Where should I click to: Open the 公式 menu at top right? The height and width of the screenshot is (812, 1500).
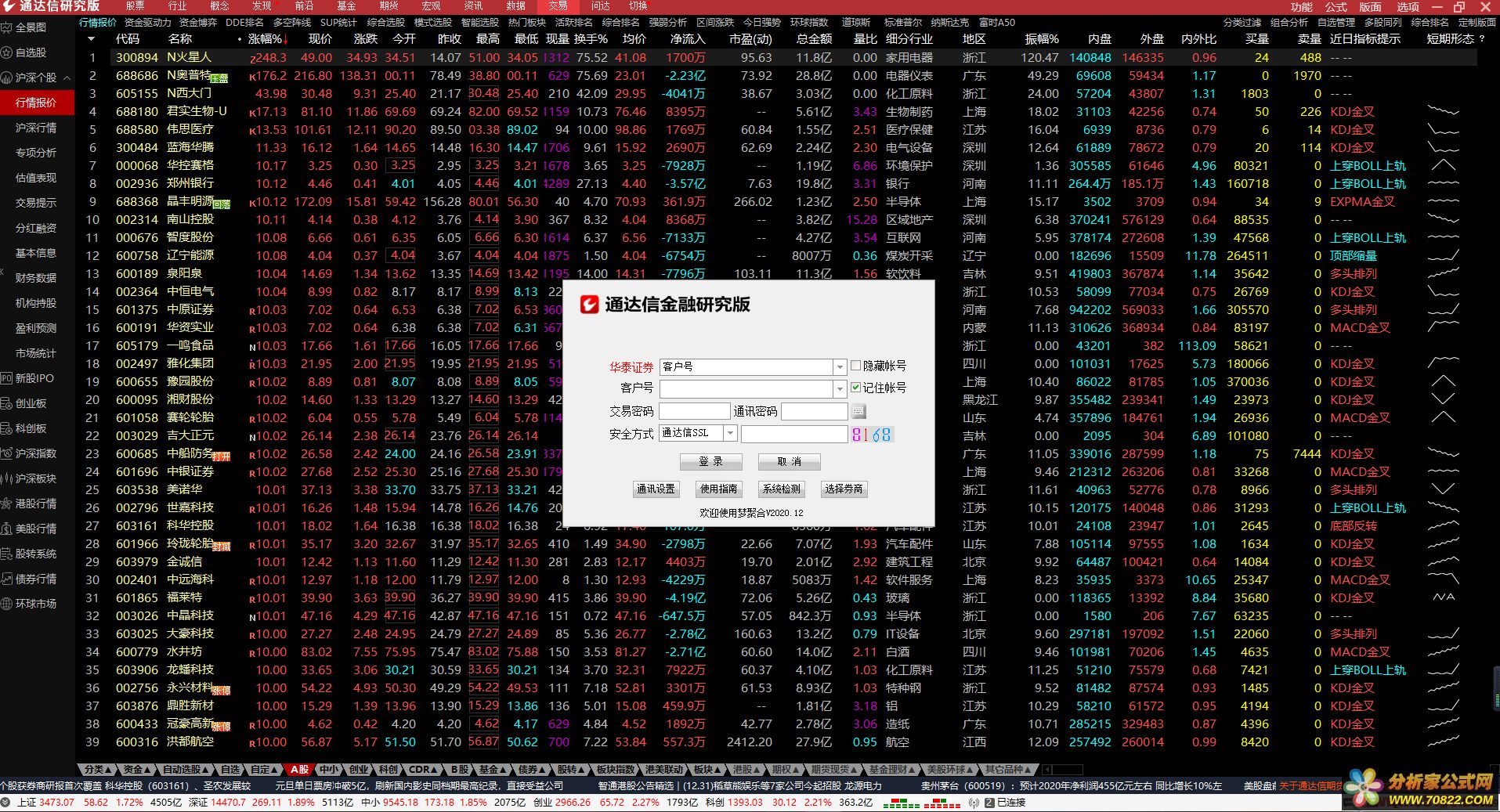[x=1336, y=6]
